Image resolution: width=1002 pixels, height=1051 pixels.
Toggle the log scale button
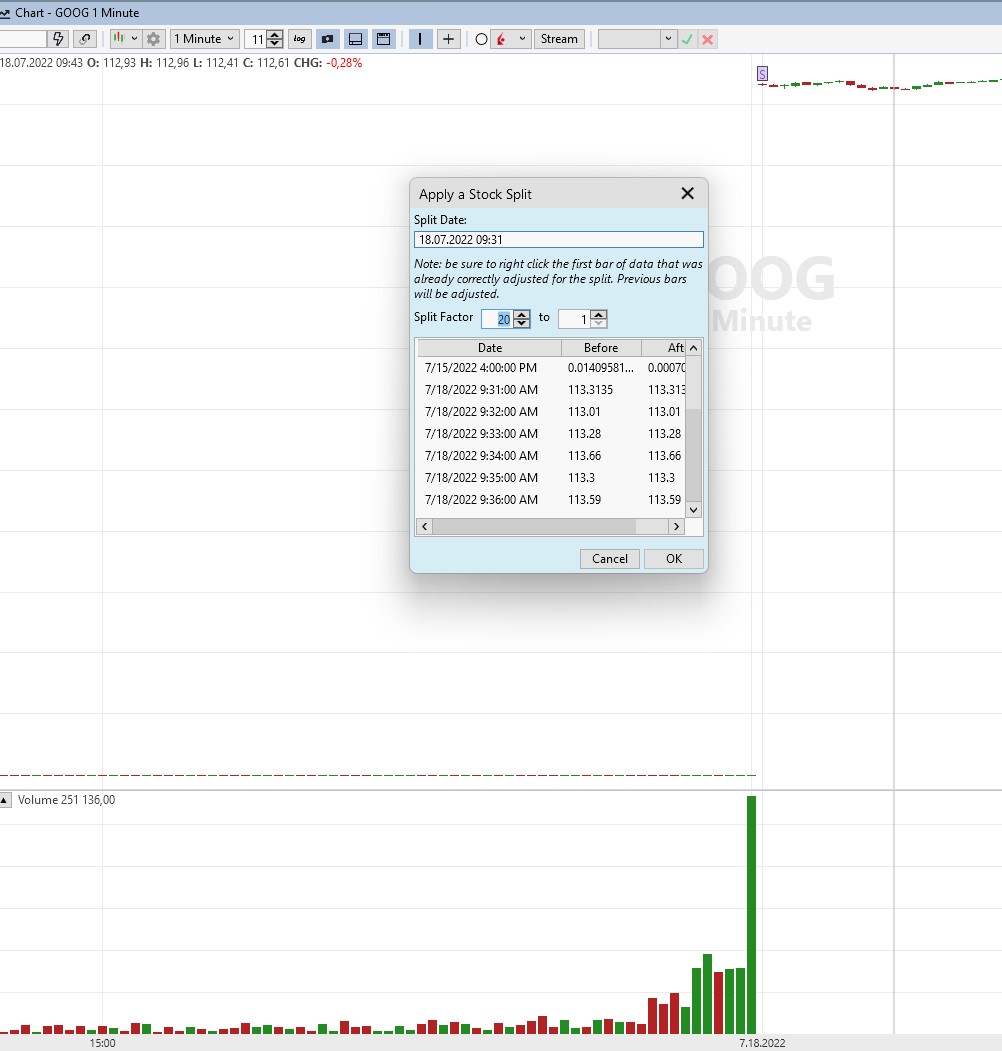pyautogui.click(x=300, y=39)
